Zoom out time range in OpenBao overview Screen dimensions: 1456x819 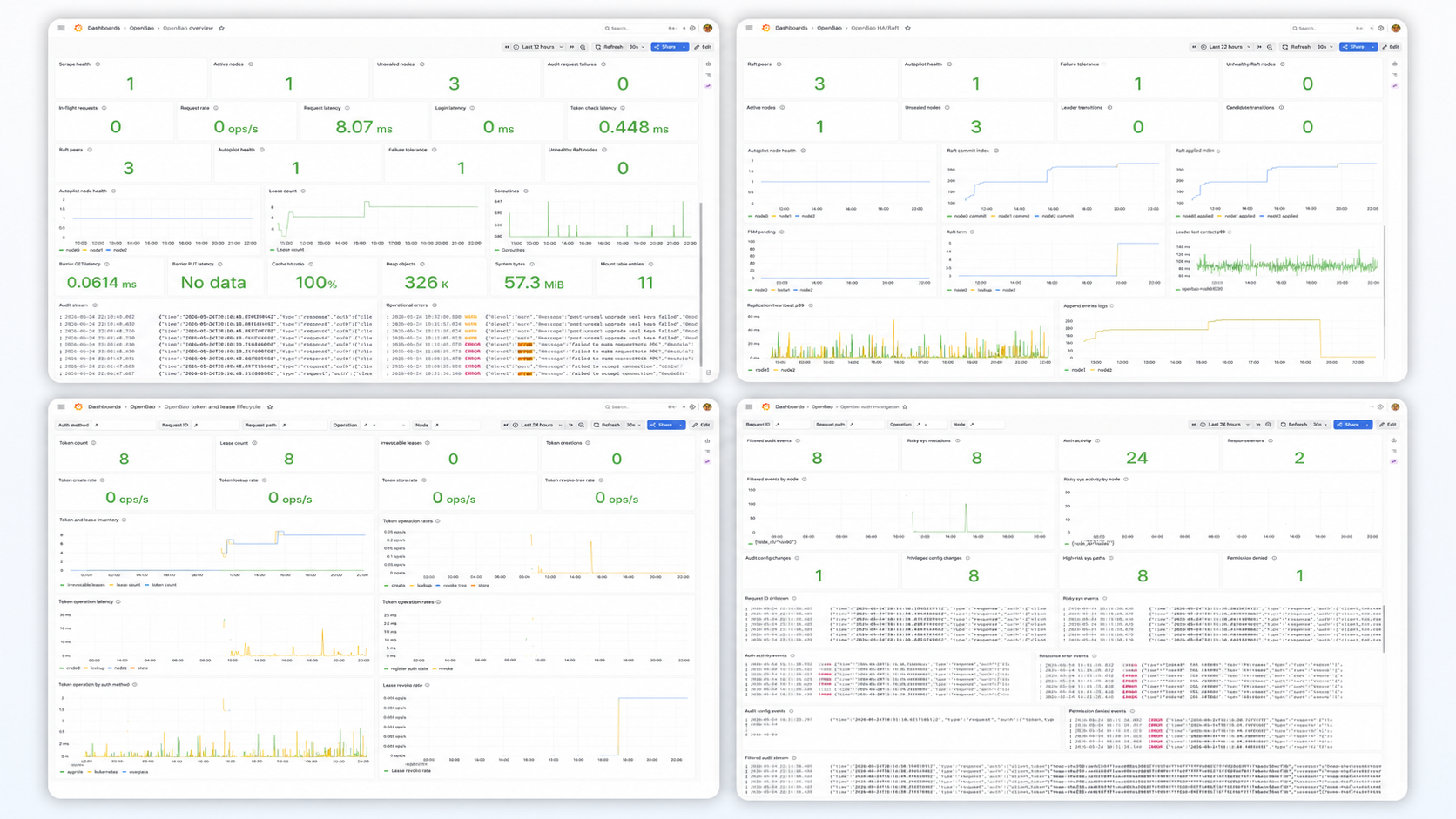(583, 47)
